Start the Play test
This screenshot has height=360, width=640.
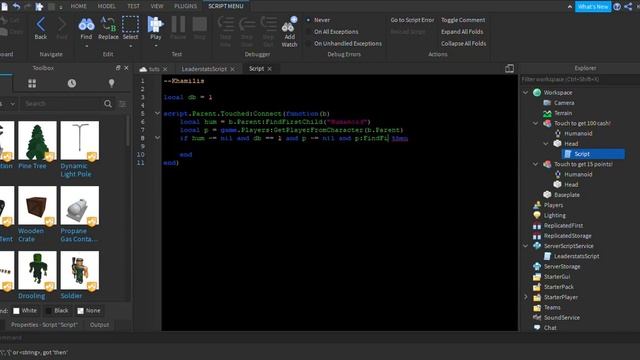point(155,24)
